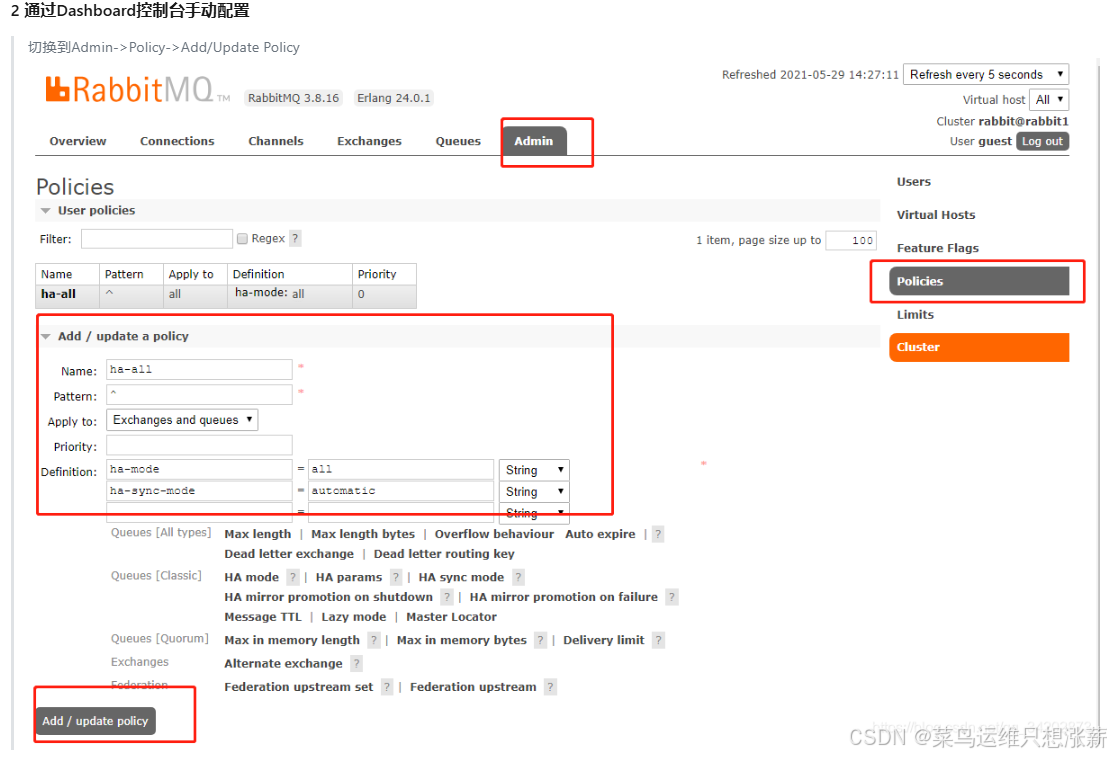Insert Overflow behaviour definition
Viewport: 1111px width, 757px height.
[494, 534]
